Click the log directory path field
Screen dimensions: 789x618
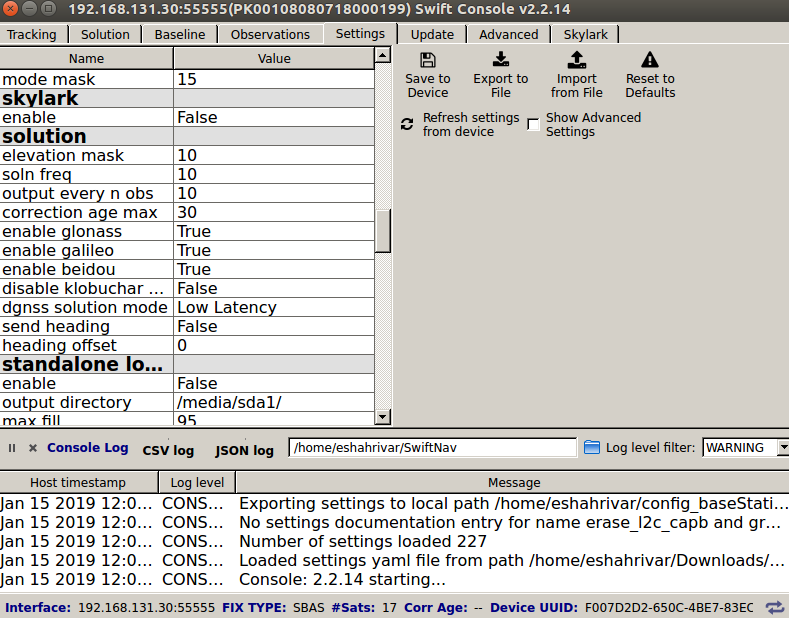(x=432, y=448)
